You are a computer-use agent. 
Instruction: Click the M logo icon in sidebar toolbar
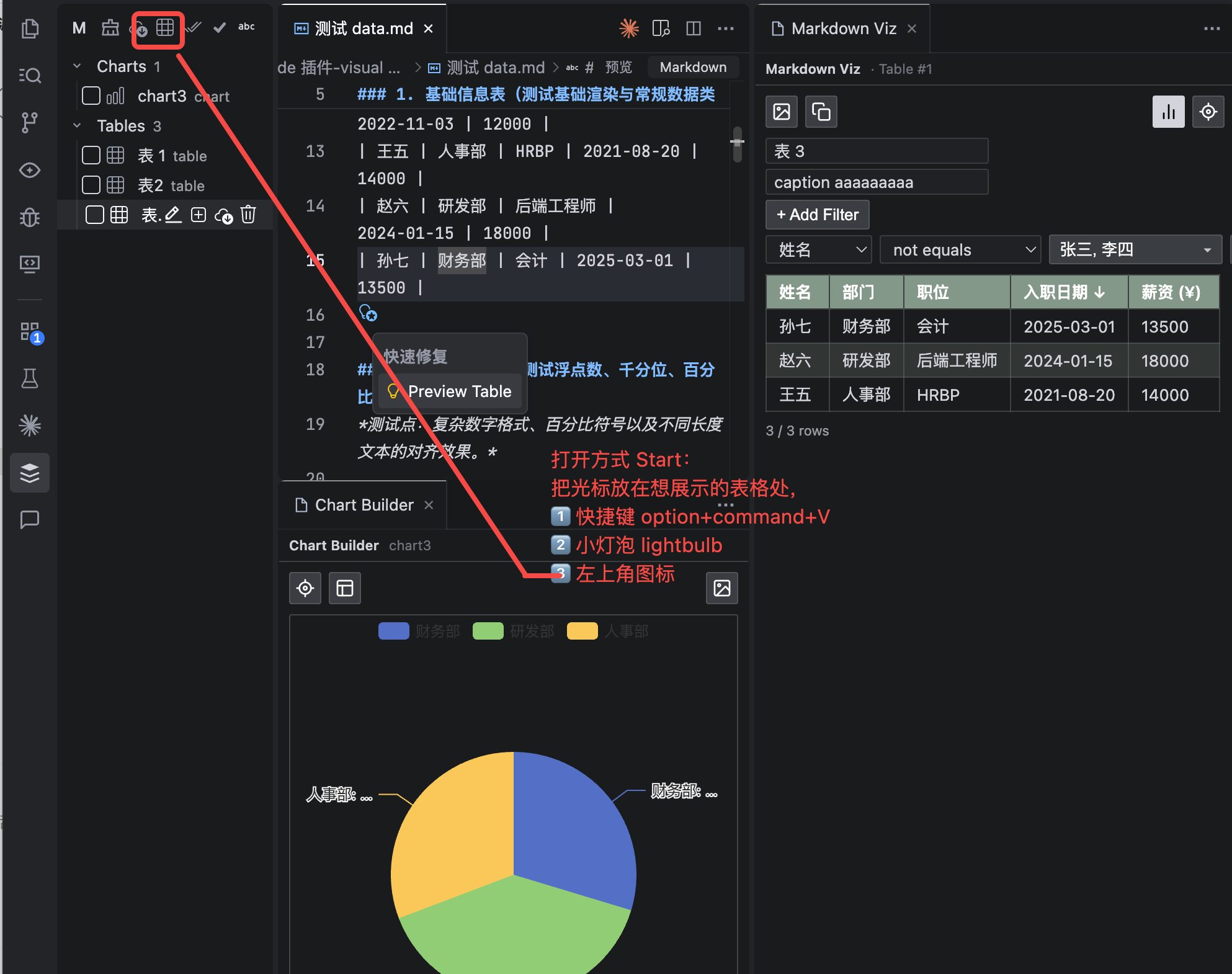[79, 28]
